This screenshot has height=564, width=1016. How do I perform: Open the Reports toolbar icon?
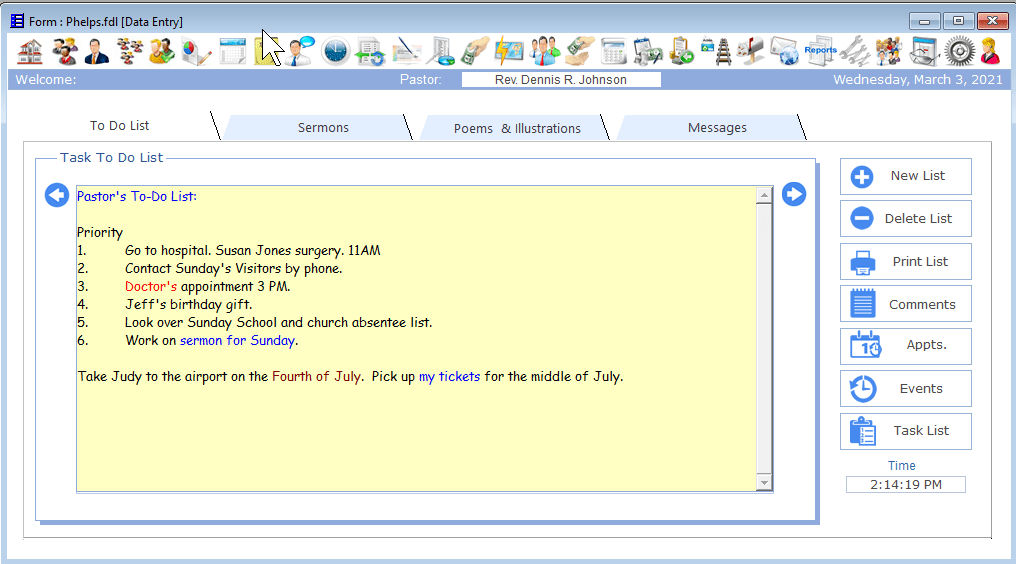pos(820,51)
